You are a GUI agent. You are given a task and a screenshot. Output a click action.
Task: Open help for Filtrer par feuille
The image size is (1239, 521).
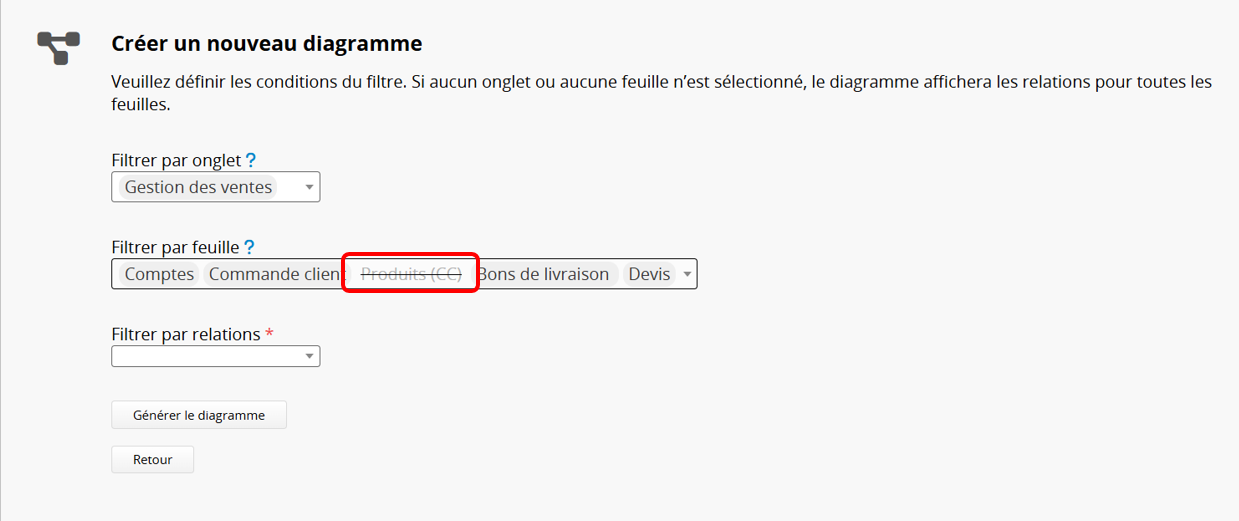[x=249, y=247]
